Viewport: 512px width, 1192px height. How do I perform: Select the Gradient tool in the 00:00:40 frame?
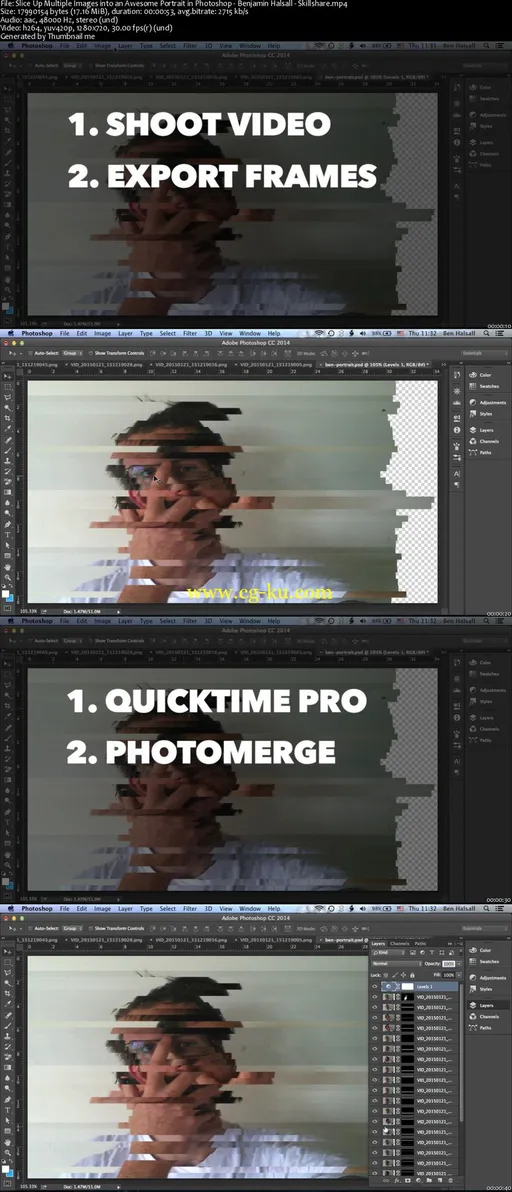[8, 1067]
